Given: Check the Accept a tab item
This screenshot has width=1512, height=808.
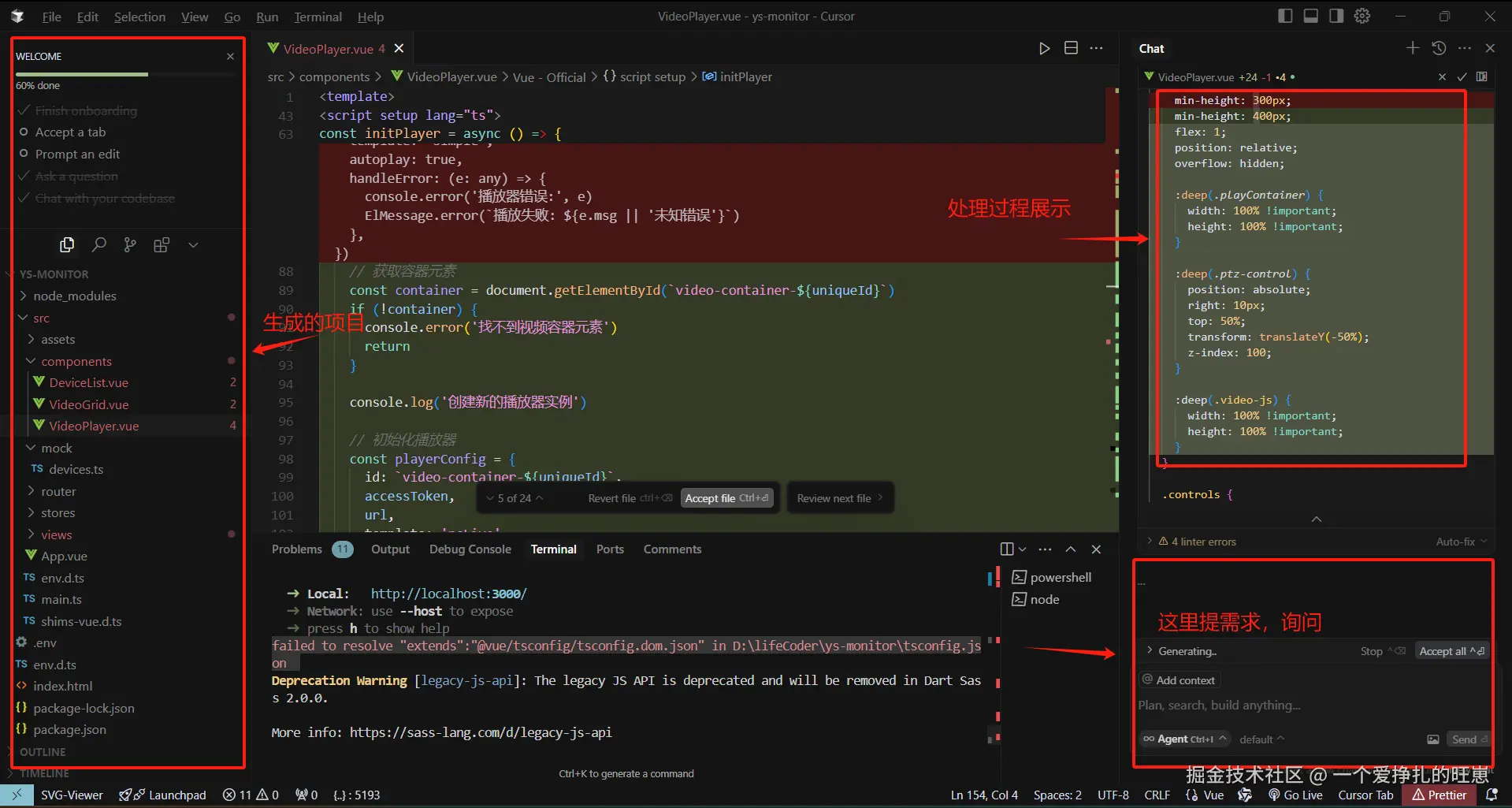Looking at the screenshot, I should [x=62, y=132].
